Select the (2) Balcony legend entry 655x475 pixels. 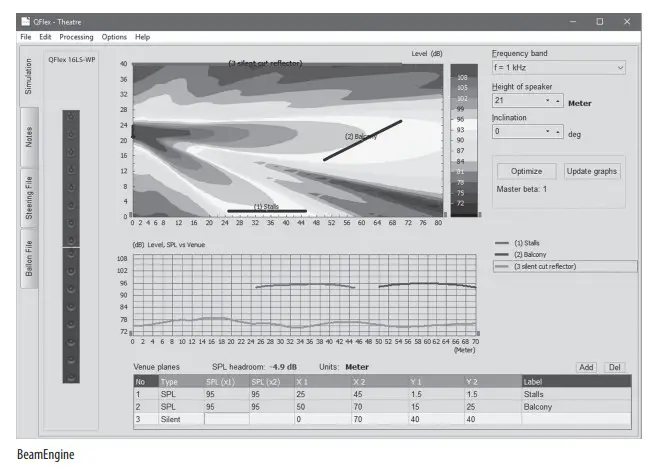(520, 254)
